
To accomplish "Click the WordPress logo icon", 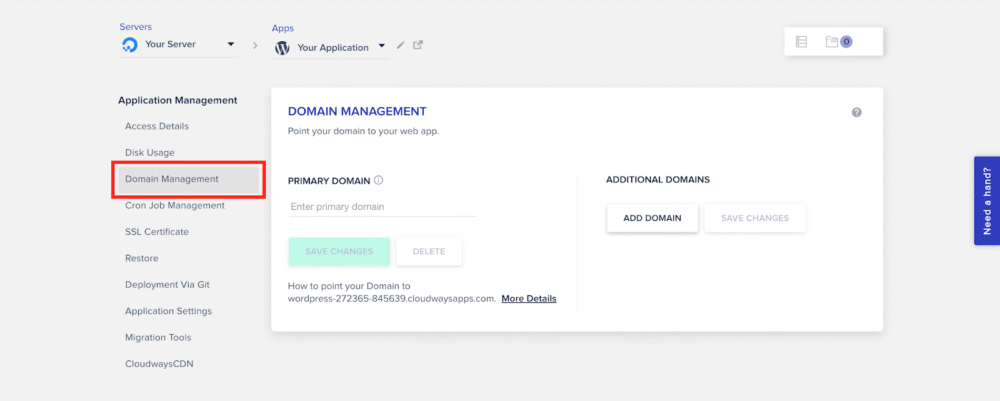I will pyautogui.click(x=282, y=46).
